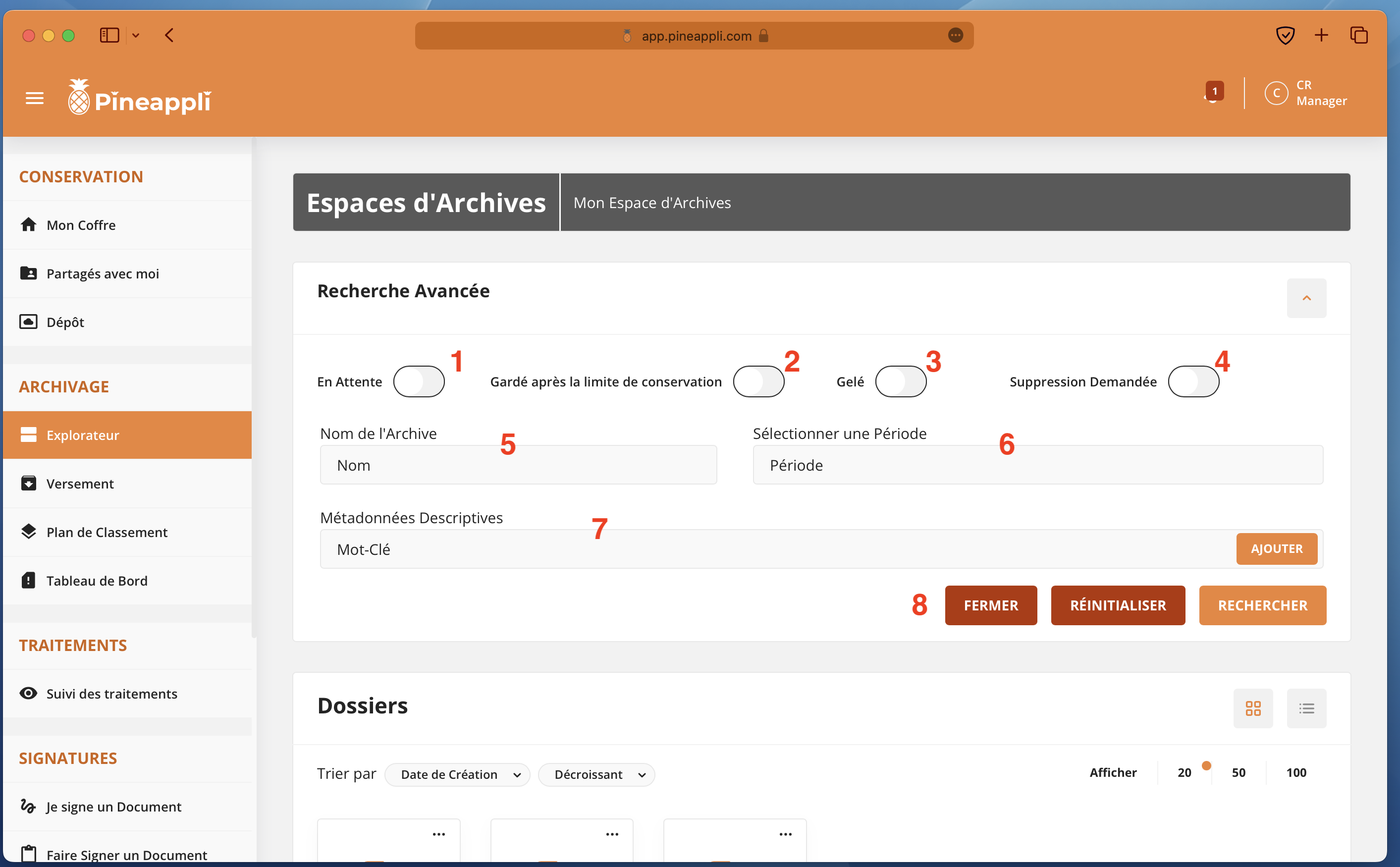Open the hamburger navigation menu
The width and height of the screenshot is (1400, 867).
point(34,99)
